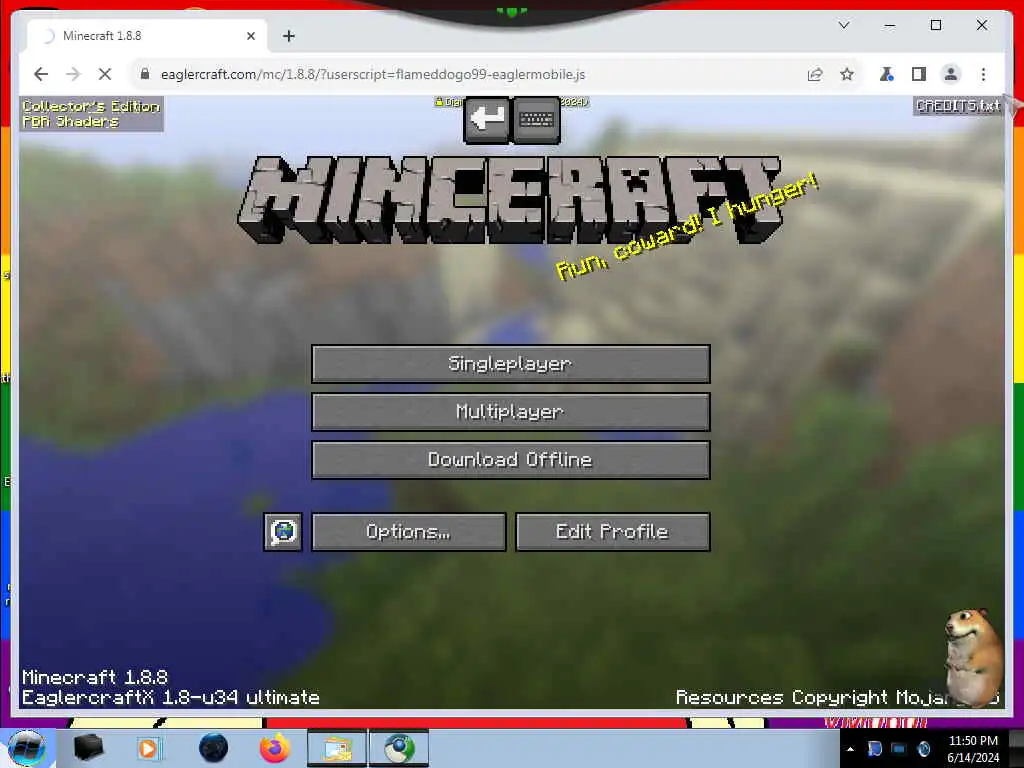Open a new browser tab
This screenshot has height=768, width=1024.
pos(289,36)
